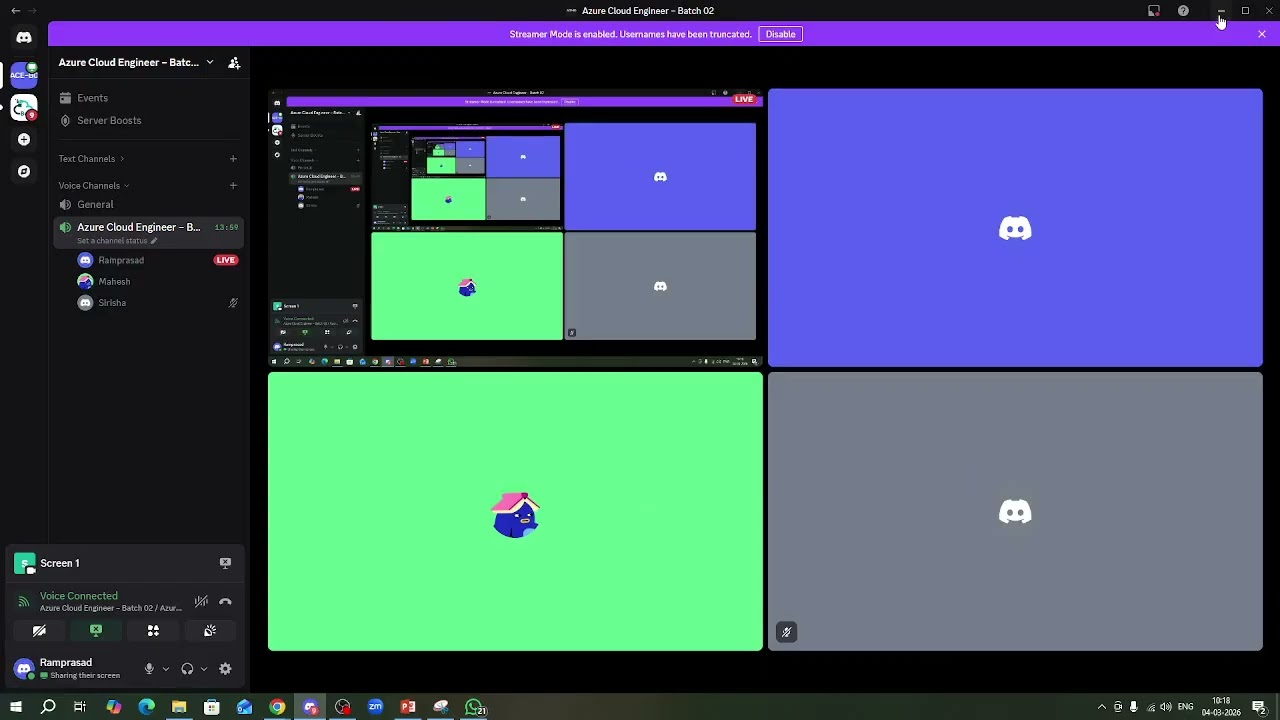Join the General voice channel

146,204
